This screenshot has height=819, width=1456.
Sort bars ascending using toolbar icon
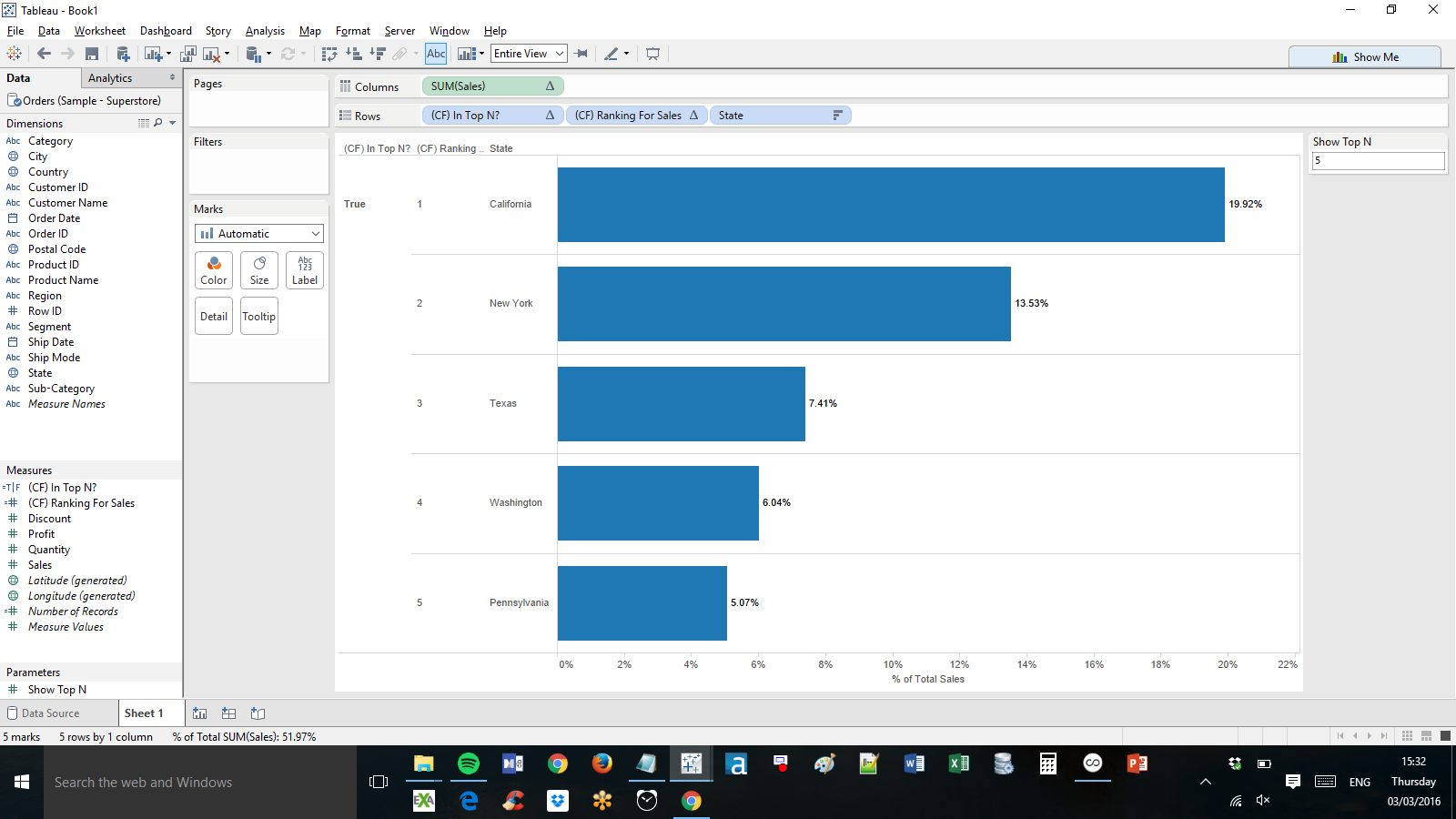click(x=354, y=55)
